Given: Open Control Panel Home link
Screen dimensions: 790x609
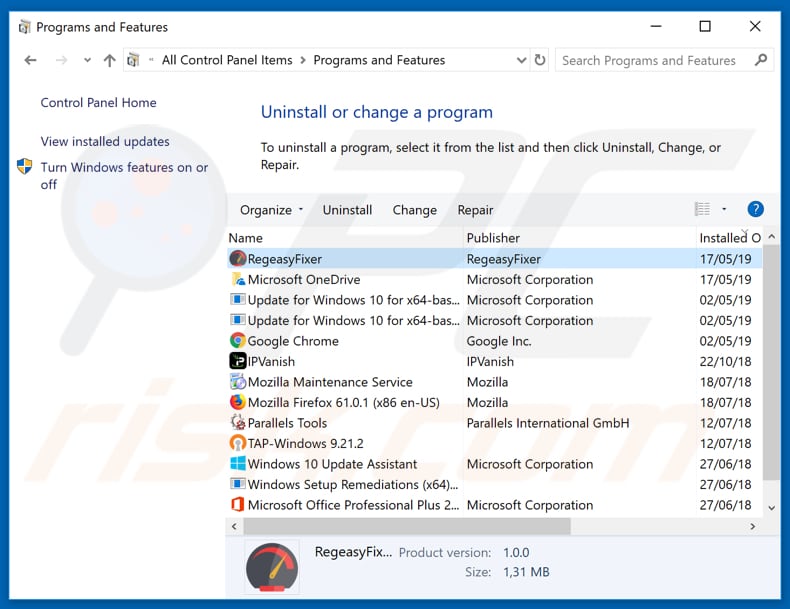Looking at the screenshot, I should click(98, 103).
